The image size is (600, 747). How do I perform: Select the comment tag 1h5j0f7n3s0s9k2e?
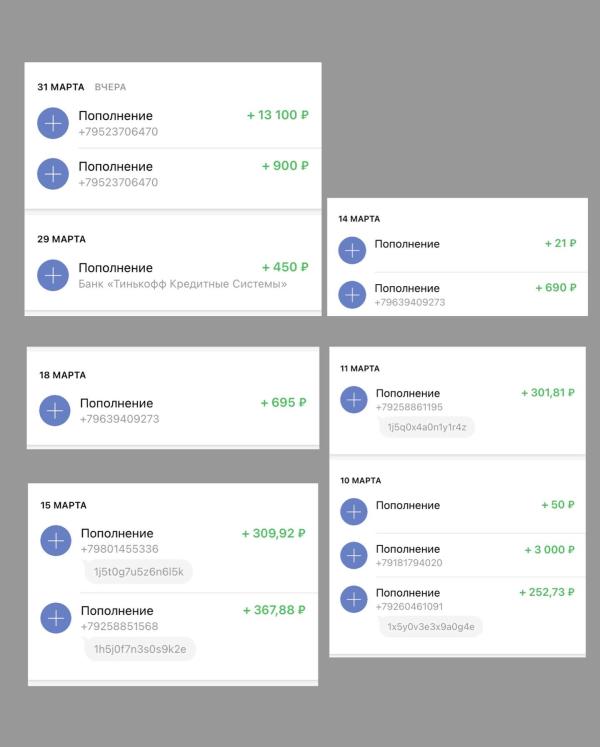click(140, 649)
